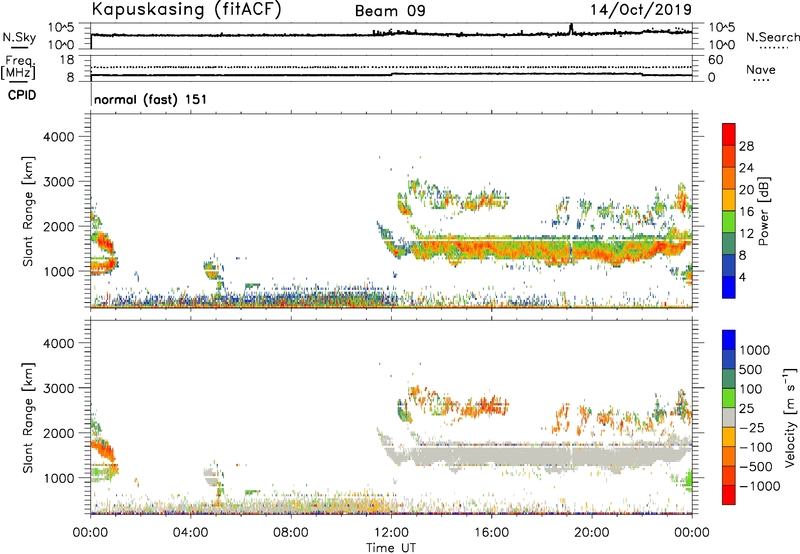The image size is (800, 554).
Task: Click red bottom segment of Velocity color bar
Action: click(x=729, y=495)
